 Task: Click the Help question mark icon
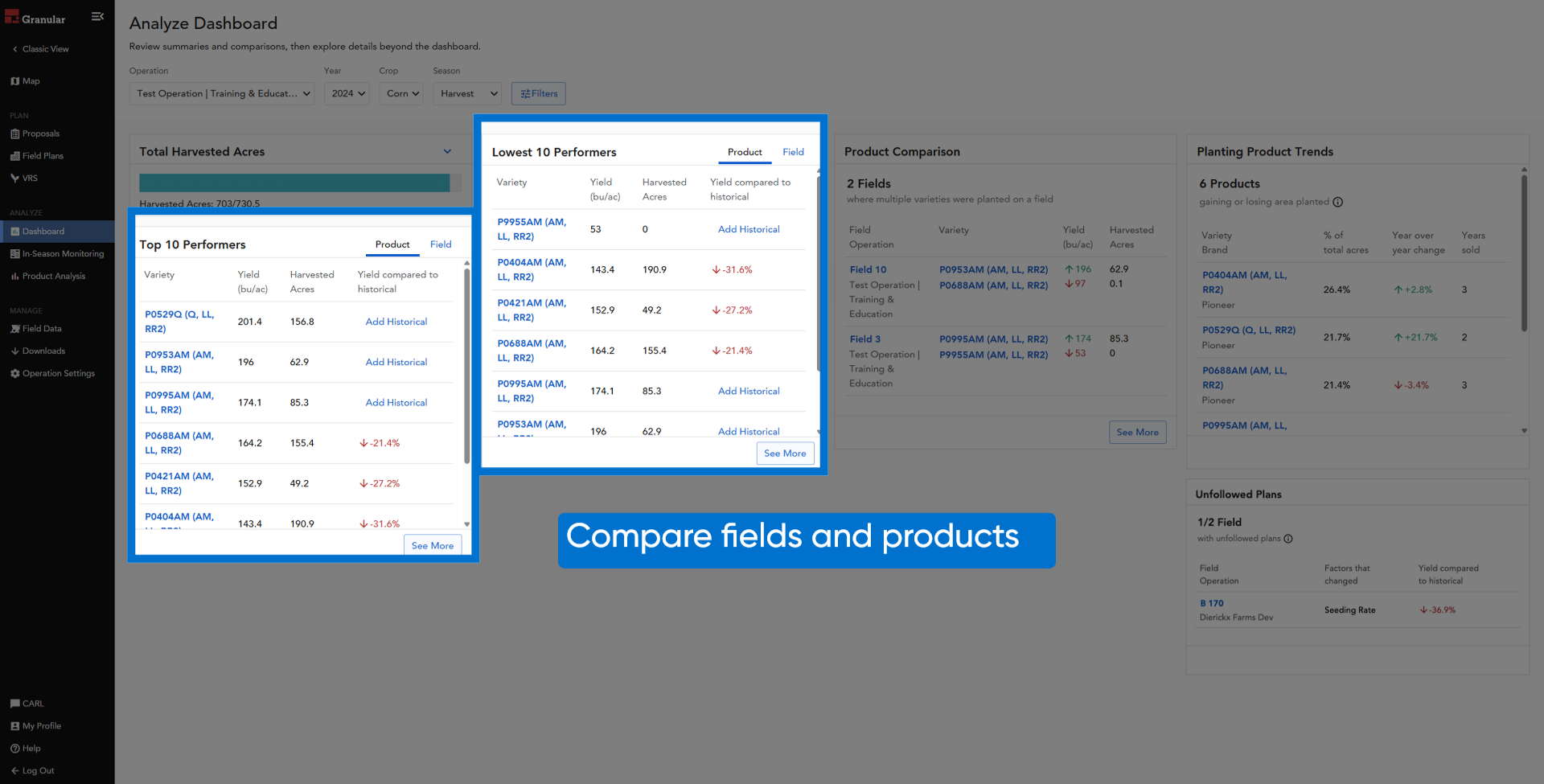[x=14, y=749]
